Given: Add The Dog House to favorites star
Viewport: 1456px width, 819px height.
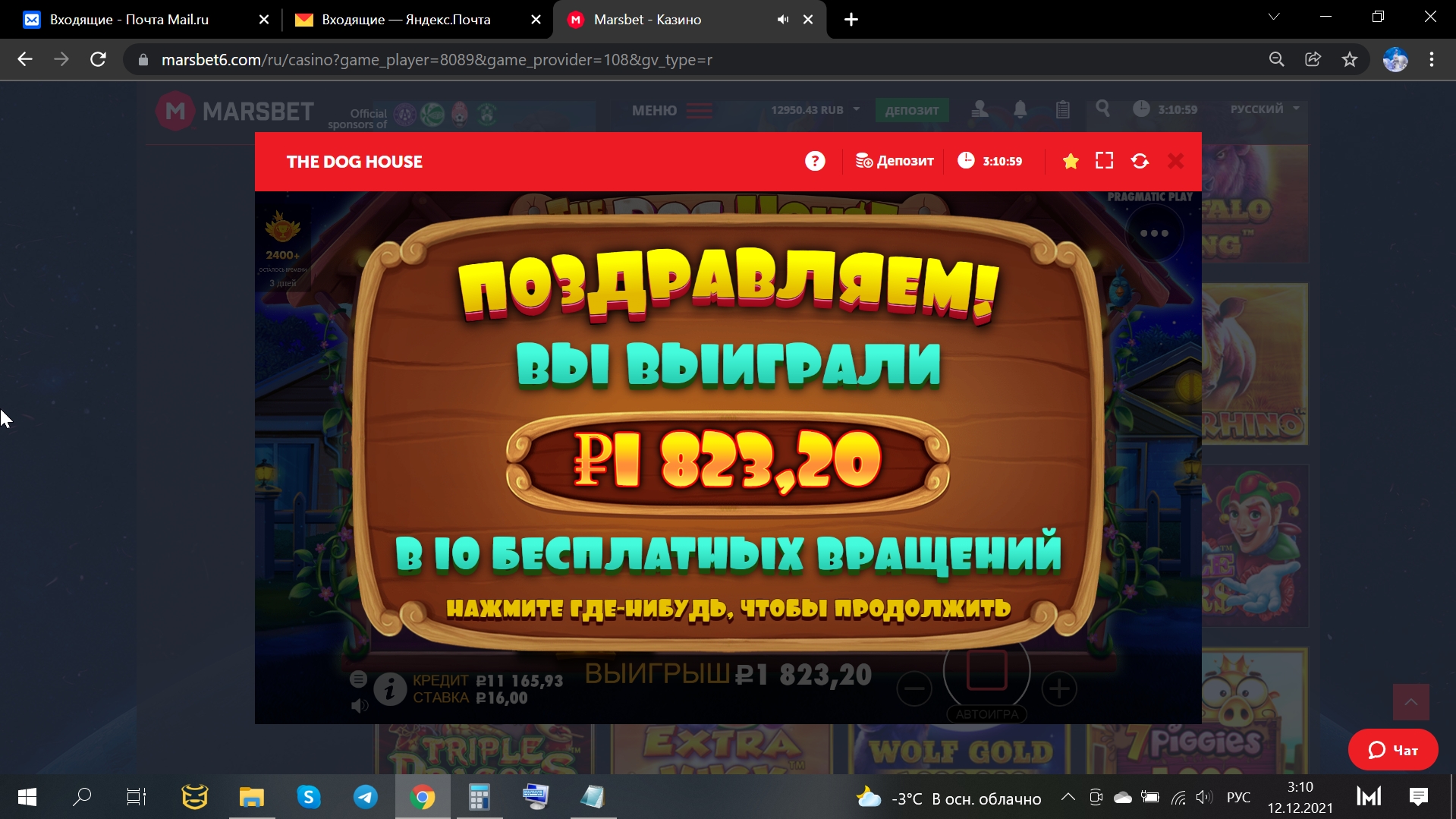Looking at the screenshot, I should point(1071,161).
